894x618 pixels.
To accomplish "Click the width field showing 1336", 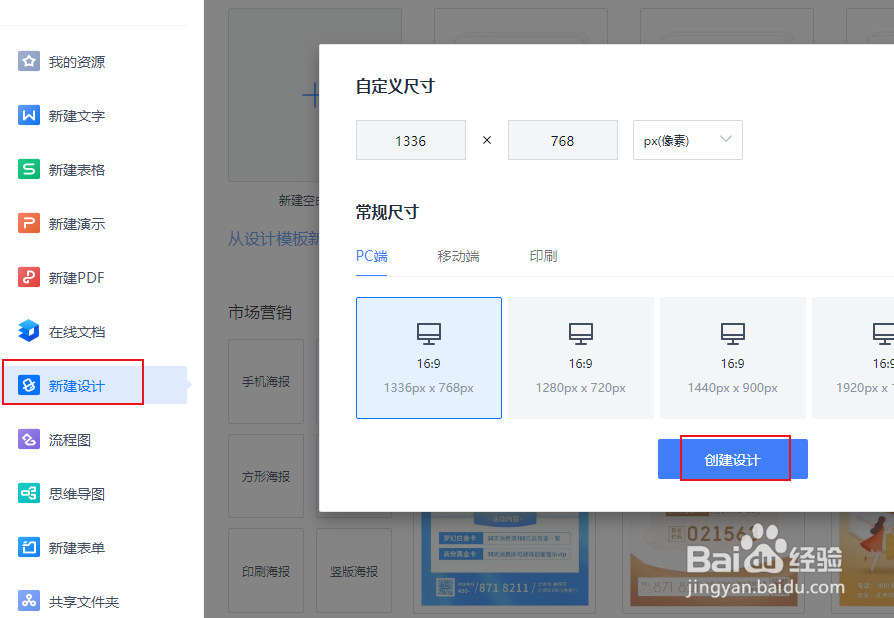I will click(411, 140).
